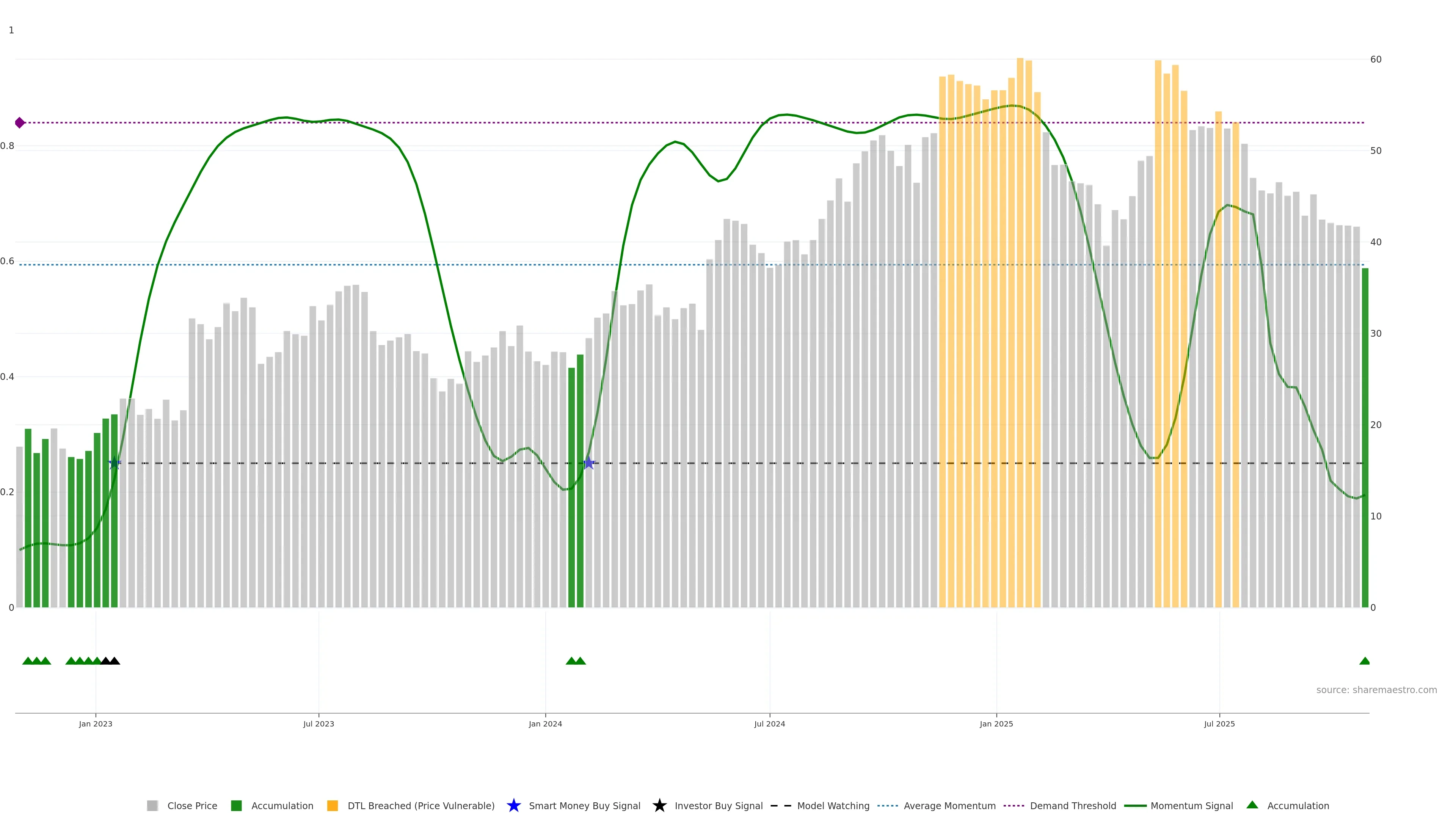Click the orange DTL Breached swatch in the legend
The width and height of the screenshot is (1456, 819).
click(333, 806)
